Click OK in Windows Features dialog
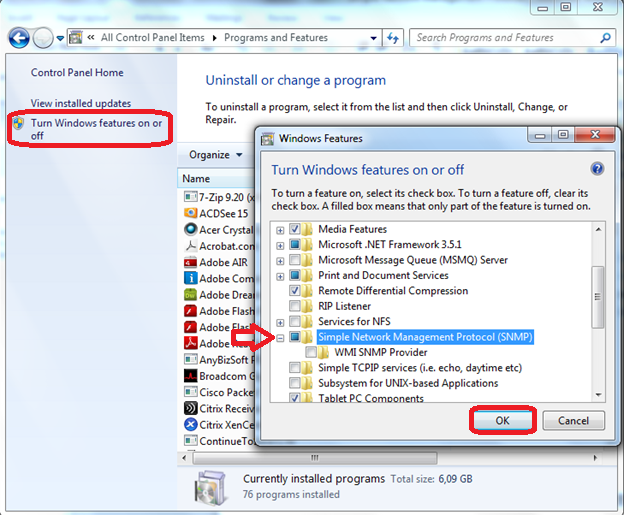624x515 pixels. pyautogui.click(x=502, y=421)
